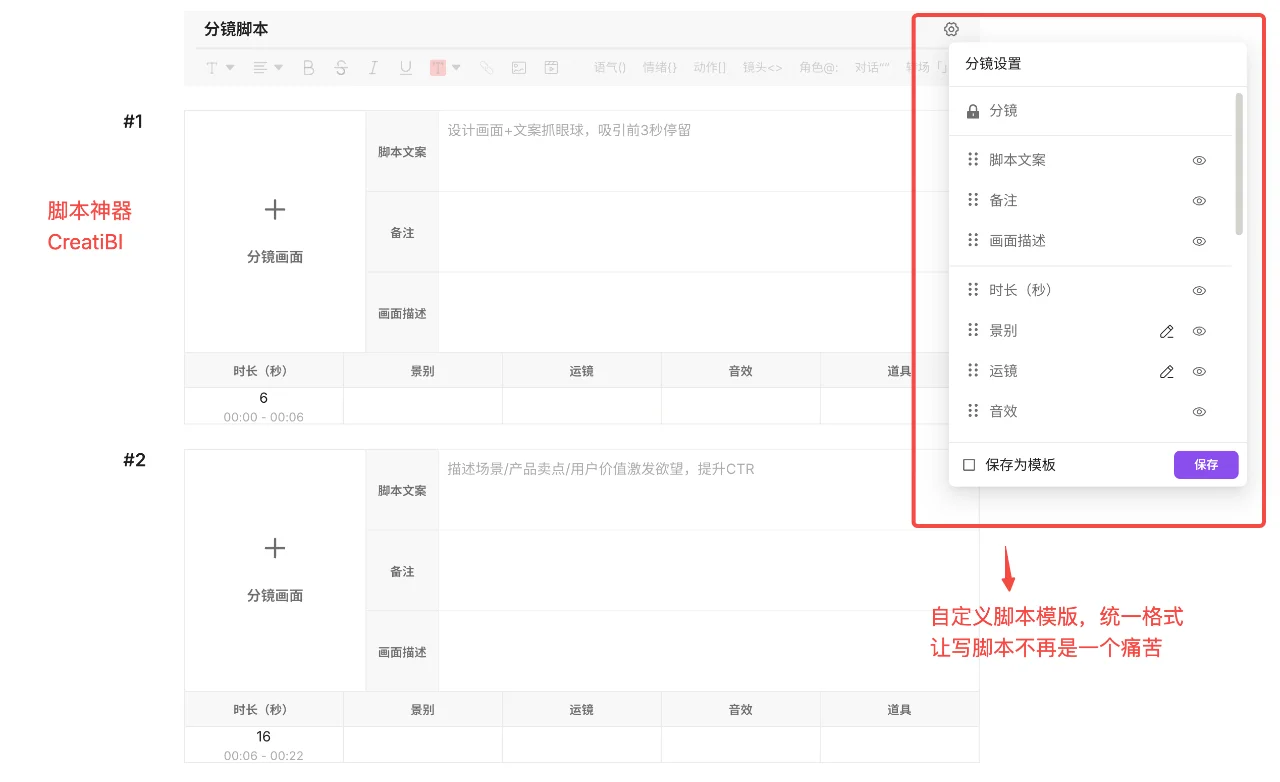Toggle visibility of the 备注 field
Viewport: 1280px width, 782px height.
(1199, 200)
